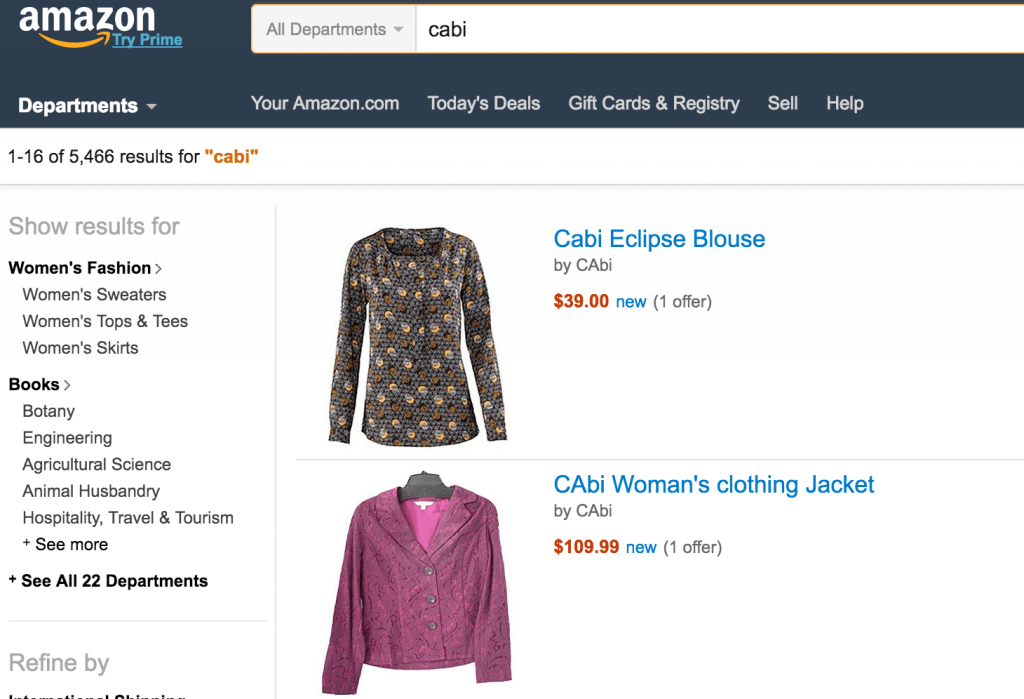
Task: Open Gift Cards & Registry
Action: click(x=654, y=103)
